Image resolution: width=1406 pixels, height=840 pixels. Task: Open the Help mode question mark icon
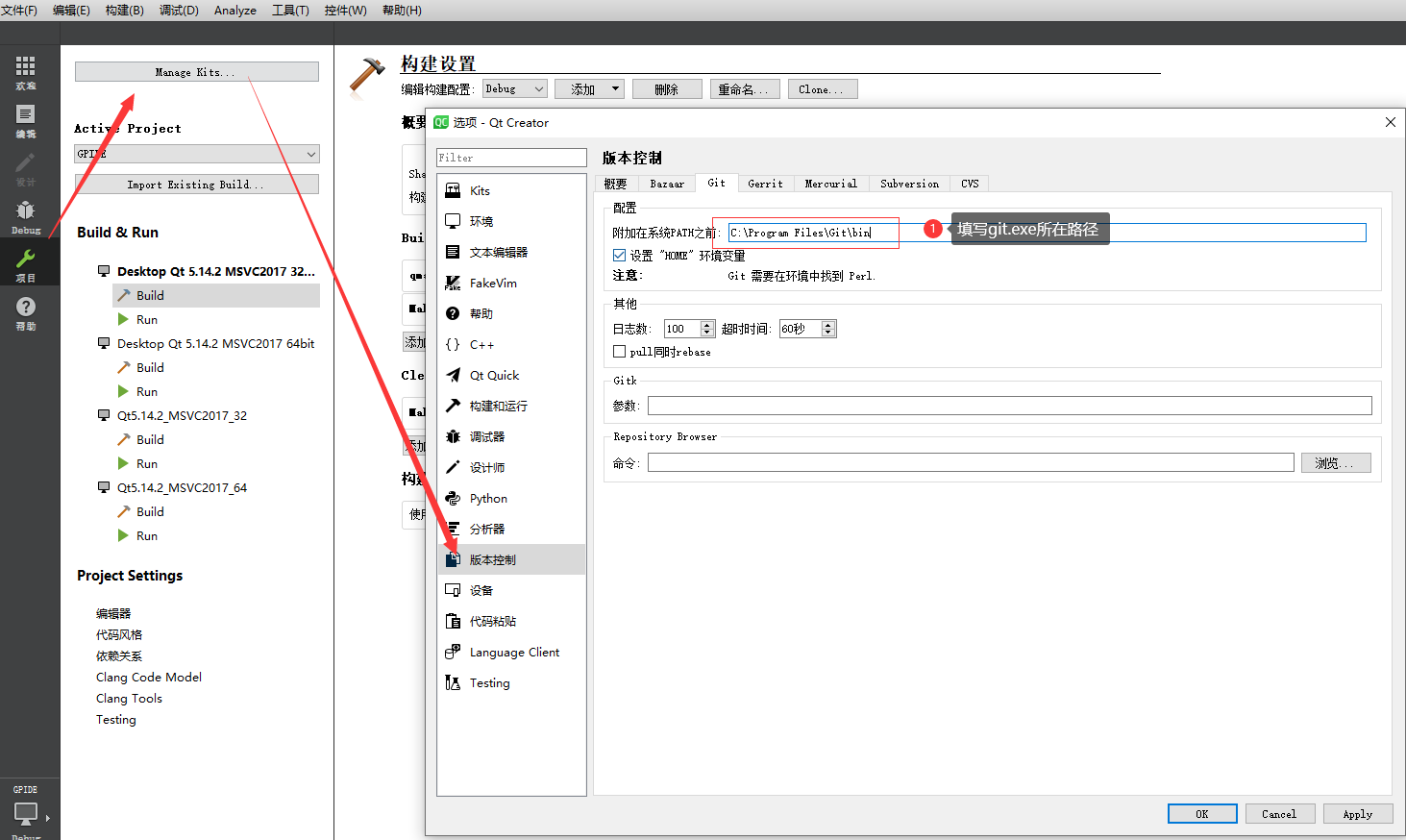(x=26, y=312)
